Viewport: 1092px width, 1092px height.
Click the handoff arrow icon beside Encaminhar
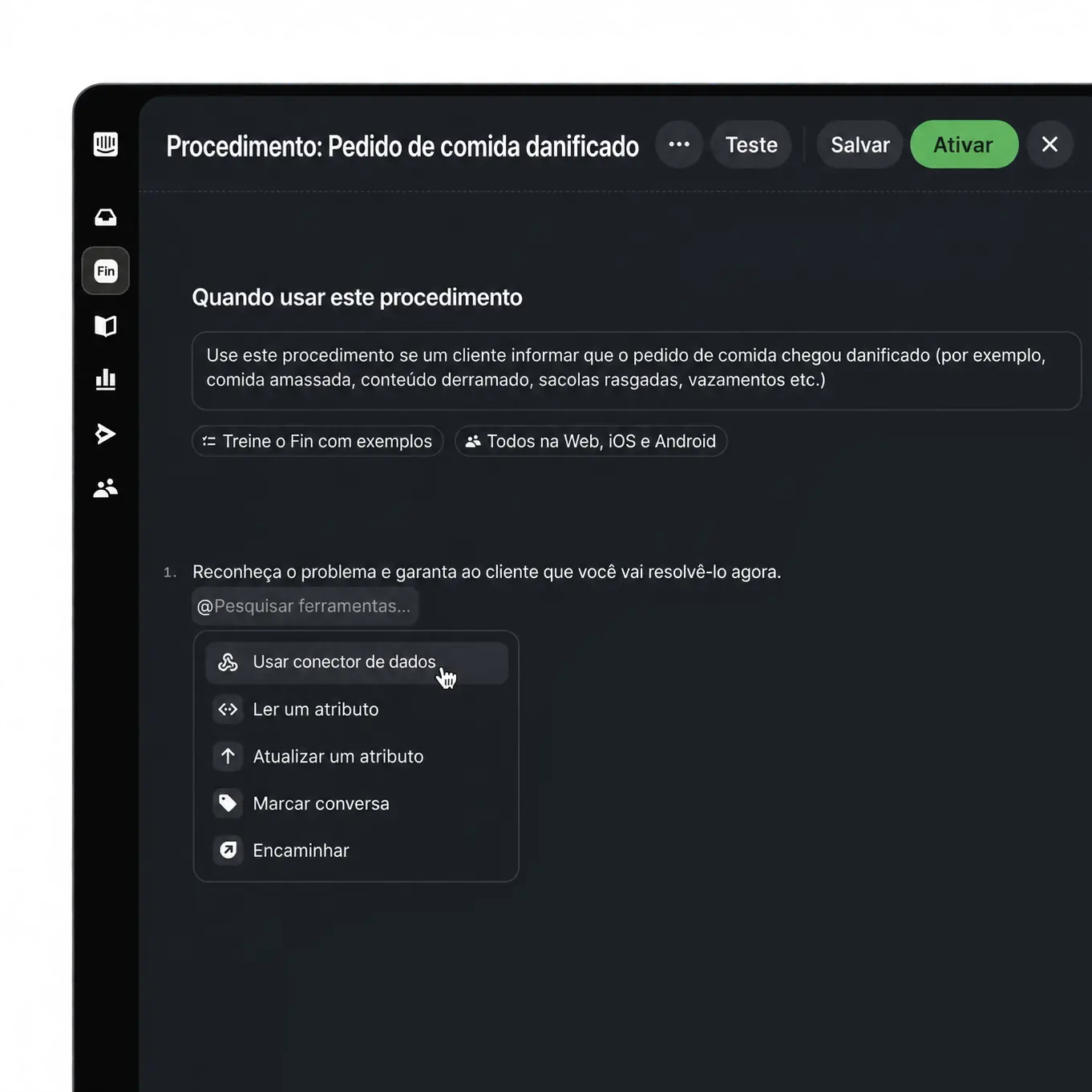point(229,851)
